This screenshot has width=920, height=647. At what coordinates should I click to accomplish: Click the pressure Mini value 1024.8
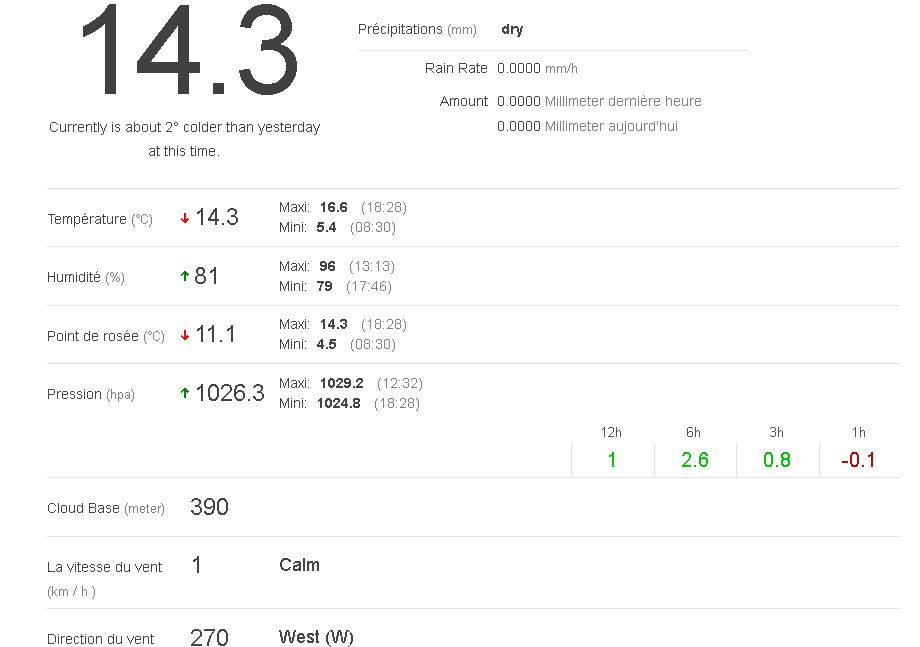pyautogui.click(x=340, y=404)
